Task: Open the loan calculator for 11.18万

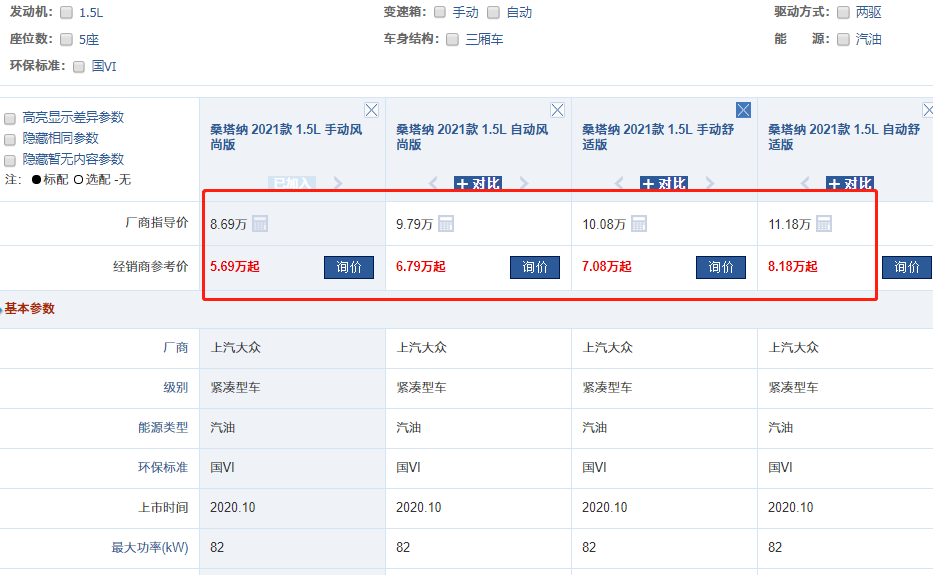Action: click(x=824, y=224)
